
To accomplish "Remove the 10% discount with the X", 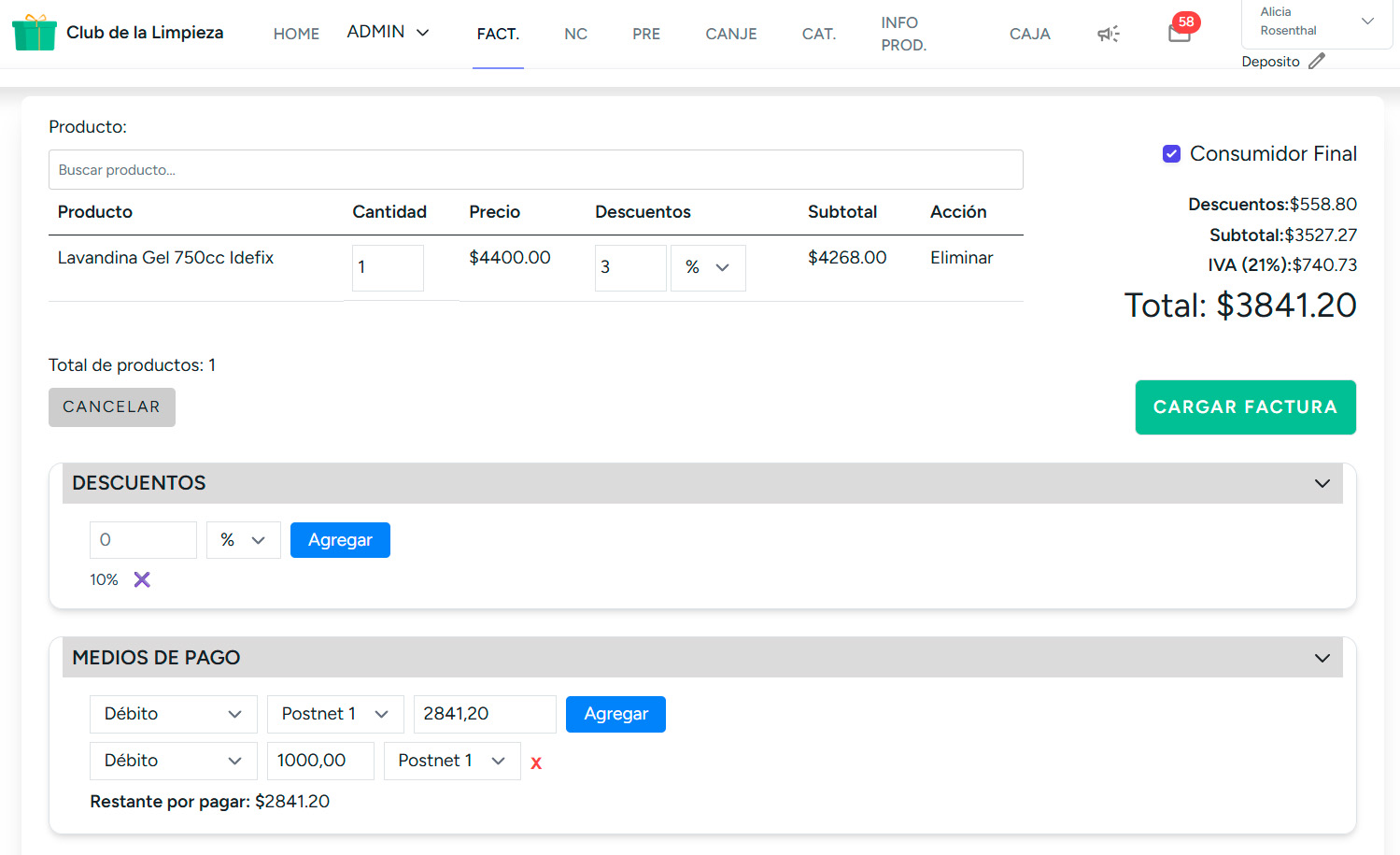I will click(x=142, y=579).
